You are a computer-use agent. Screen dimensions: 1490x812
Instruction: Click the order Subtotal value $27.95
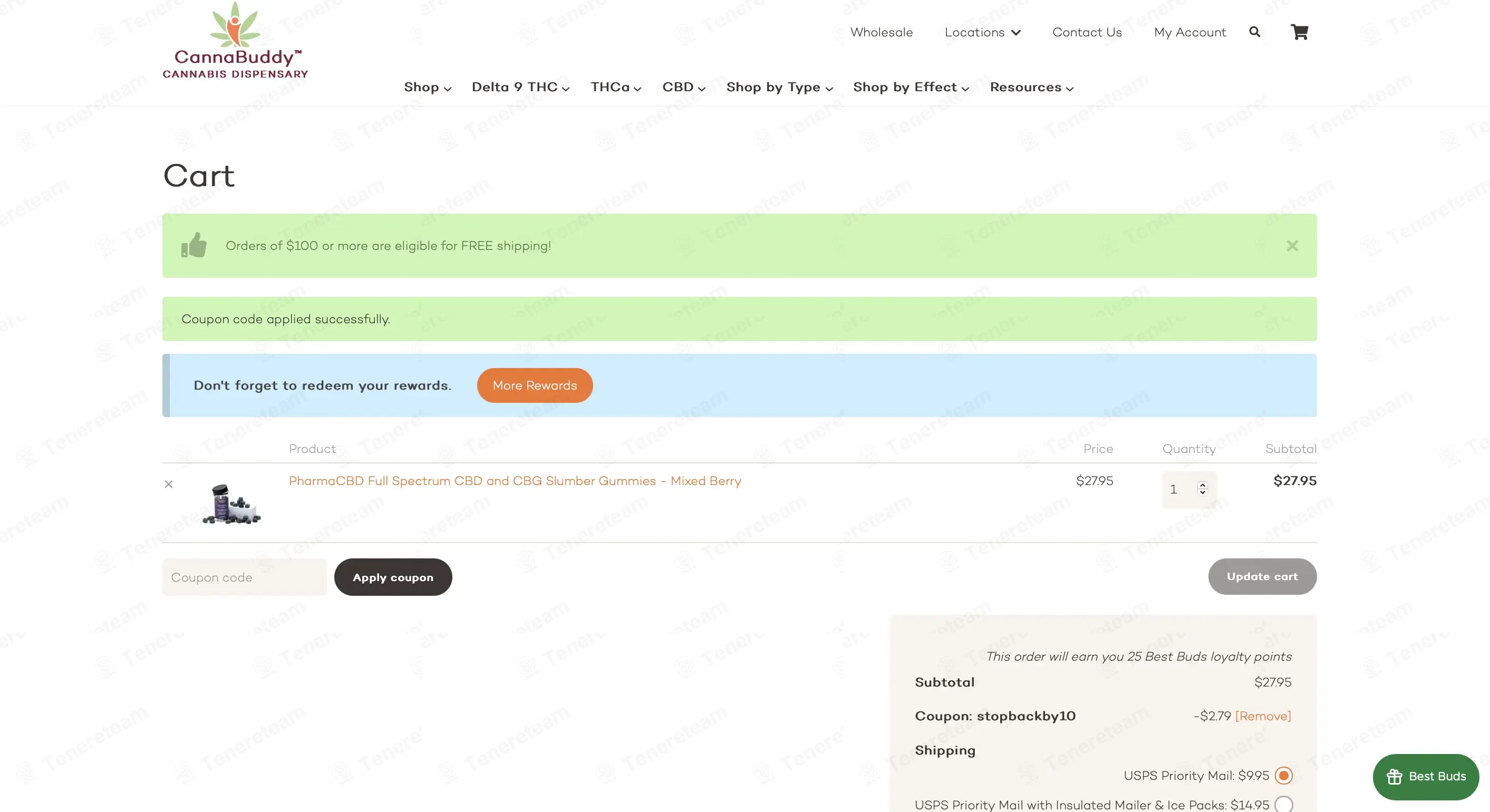pos(1273,682)
